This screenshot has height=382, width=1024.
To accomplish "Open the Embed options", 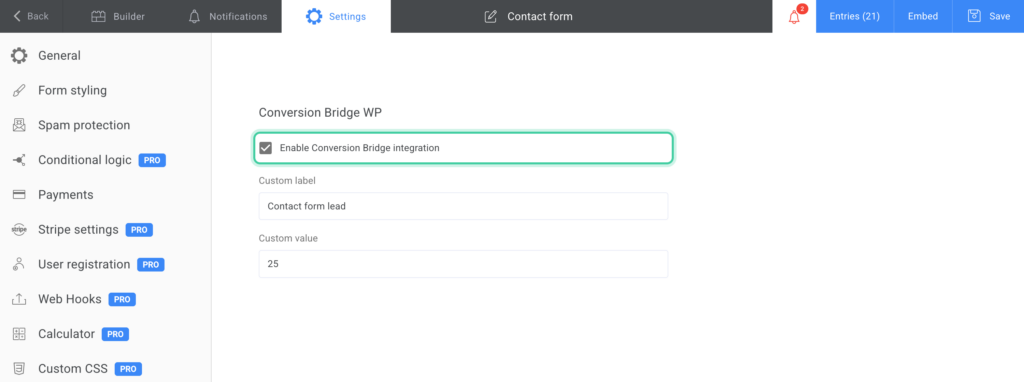I will 923,16.
